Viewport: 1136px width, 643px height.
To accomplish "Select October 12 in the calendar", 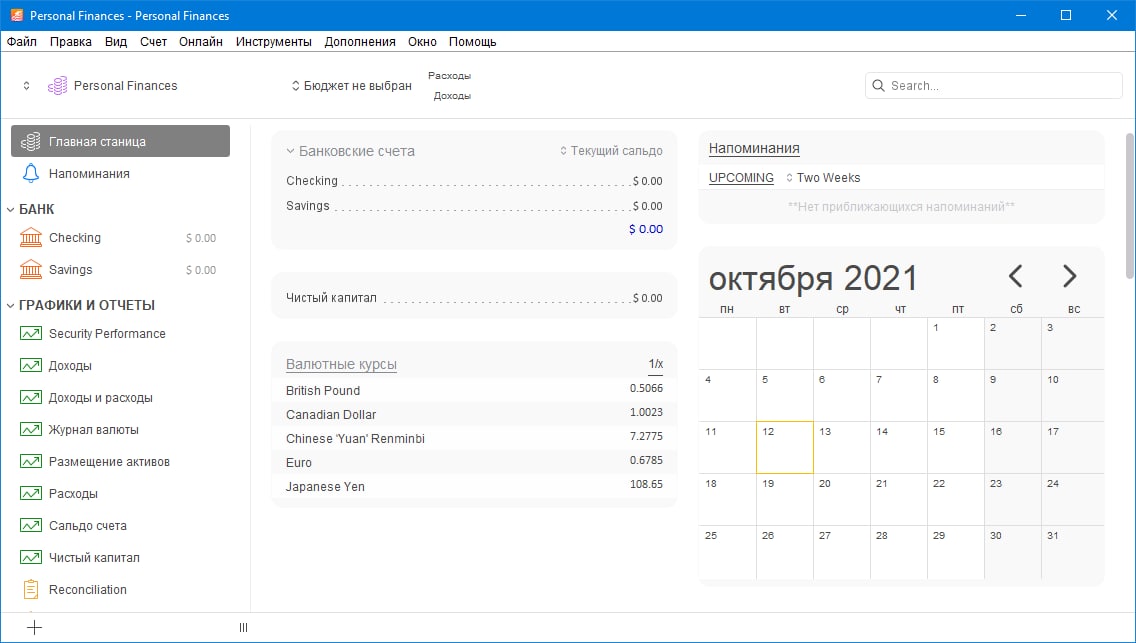I will tap(785, 447).
